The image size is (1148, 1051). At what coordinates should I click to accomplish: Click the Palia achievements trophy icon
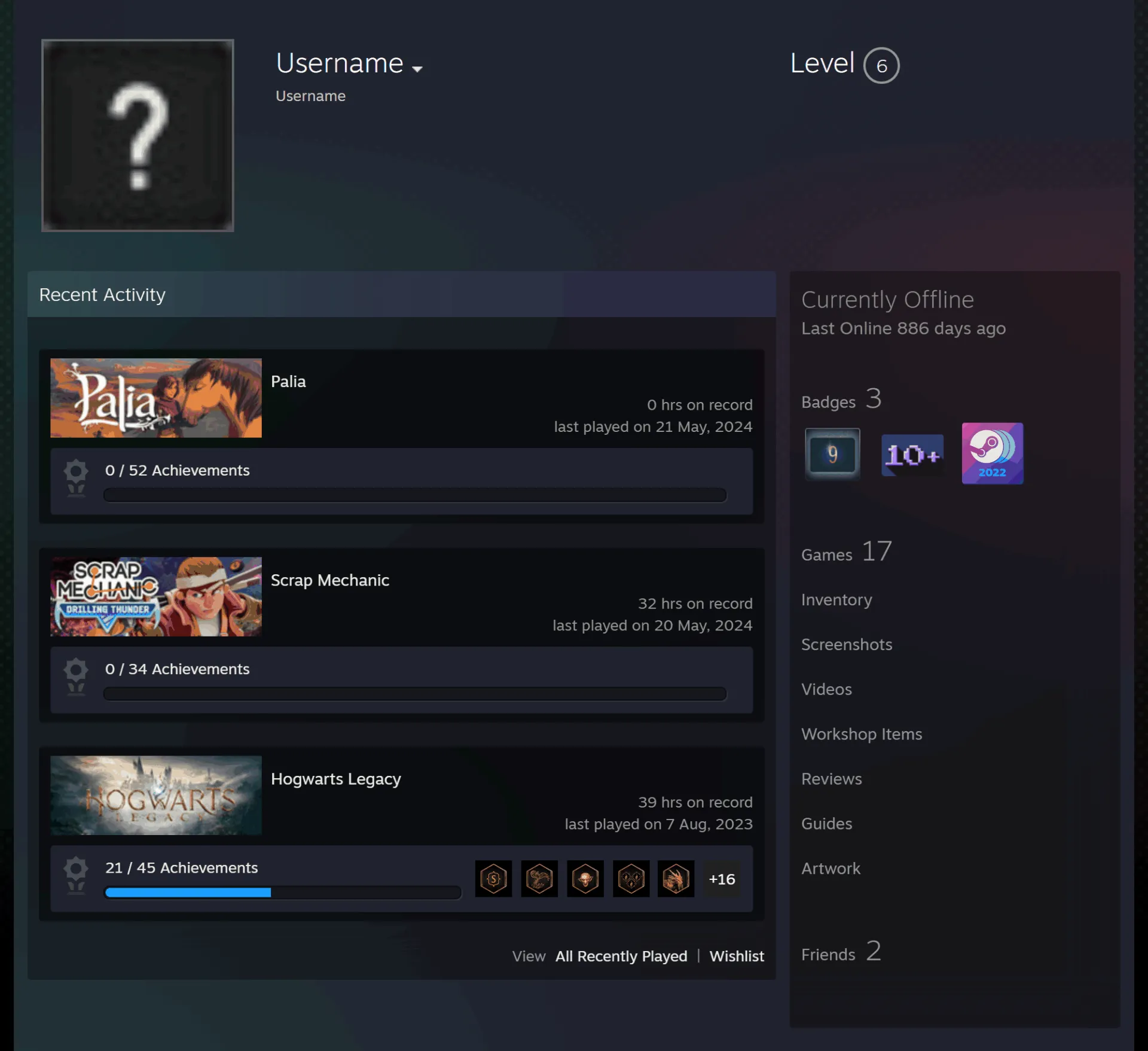76,478
